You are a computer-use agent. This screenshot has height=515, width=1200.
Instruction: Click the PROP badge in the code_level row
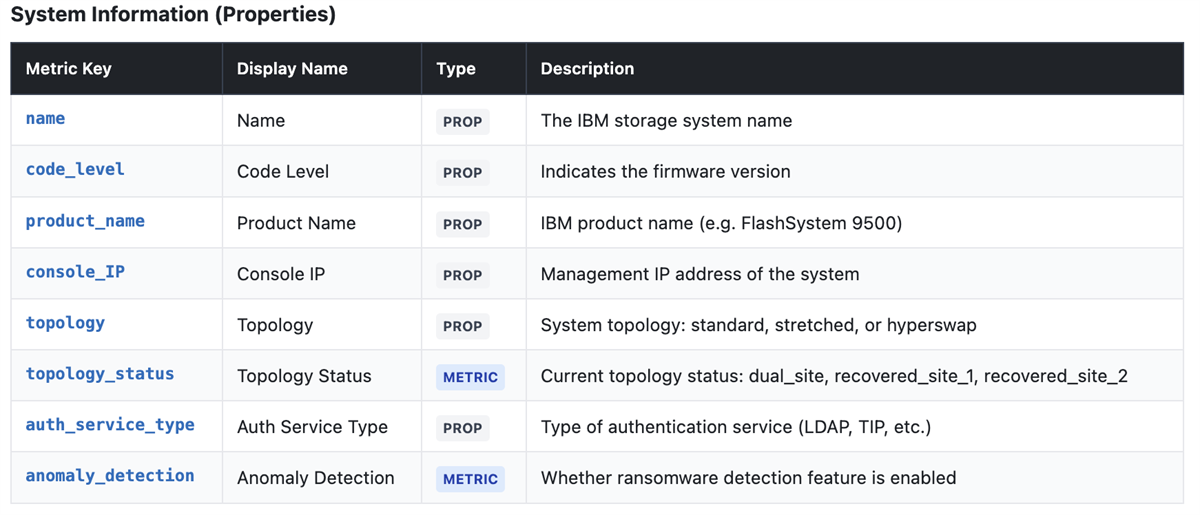tap(463, 173)
